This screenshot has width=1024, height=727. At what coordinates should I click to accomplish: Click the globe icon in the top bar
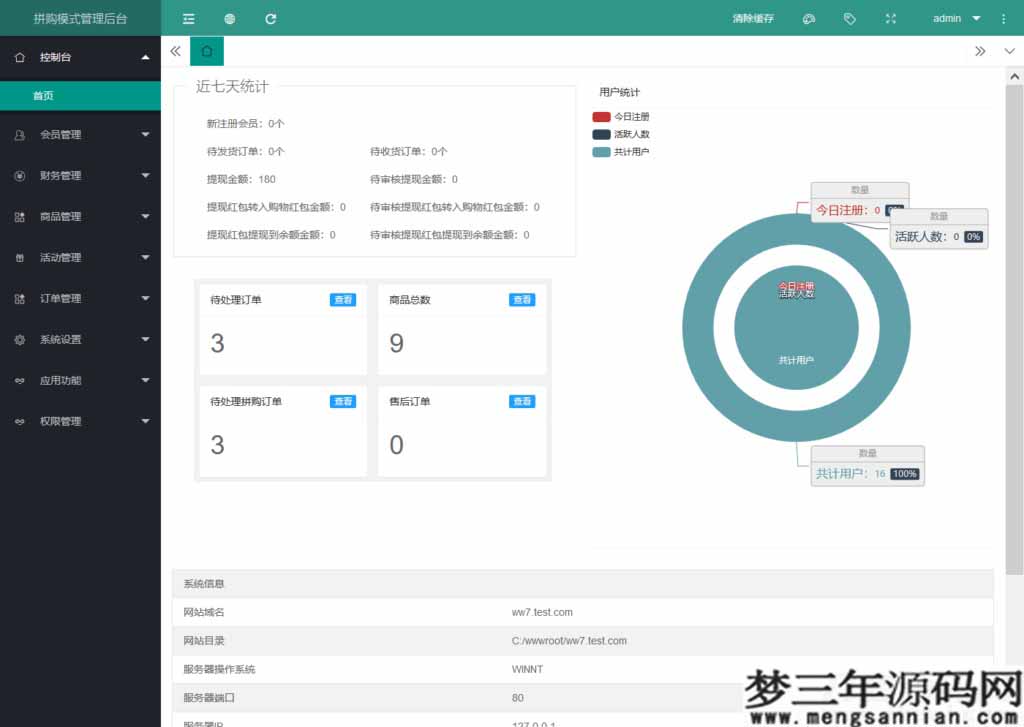(229, 17)
